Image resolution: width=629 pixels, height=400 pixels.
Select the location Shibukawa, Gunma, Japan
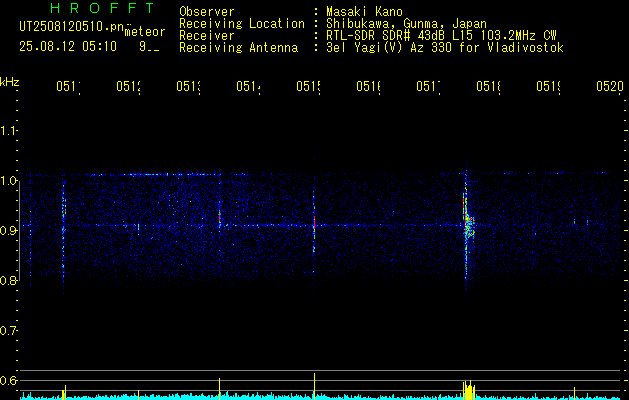406,24
